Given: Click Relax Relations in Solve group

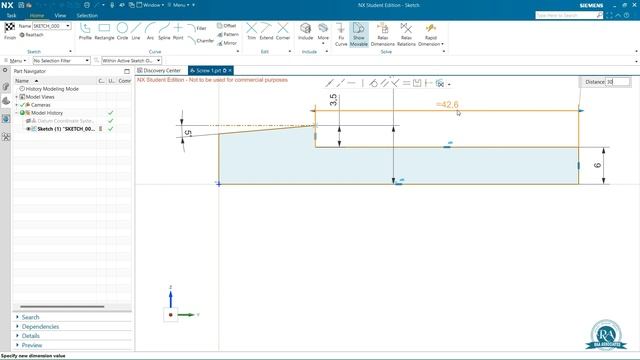Looking at the screenshot, I should pyautogui.click(x=406, y=34).
